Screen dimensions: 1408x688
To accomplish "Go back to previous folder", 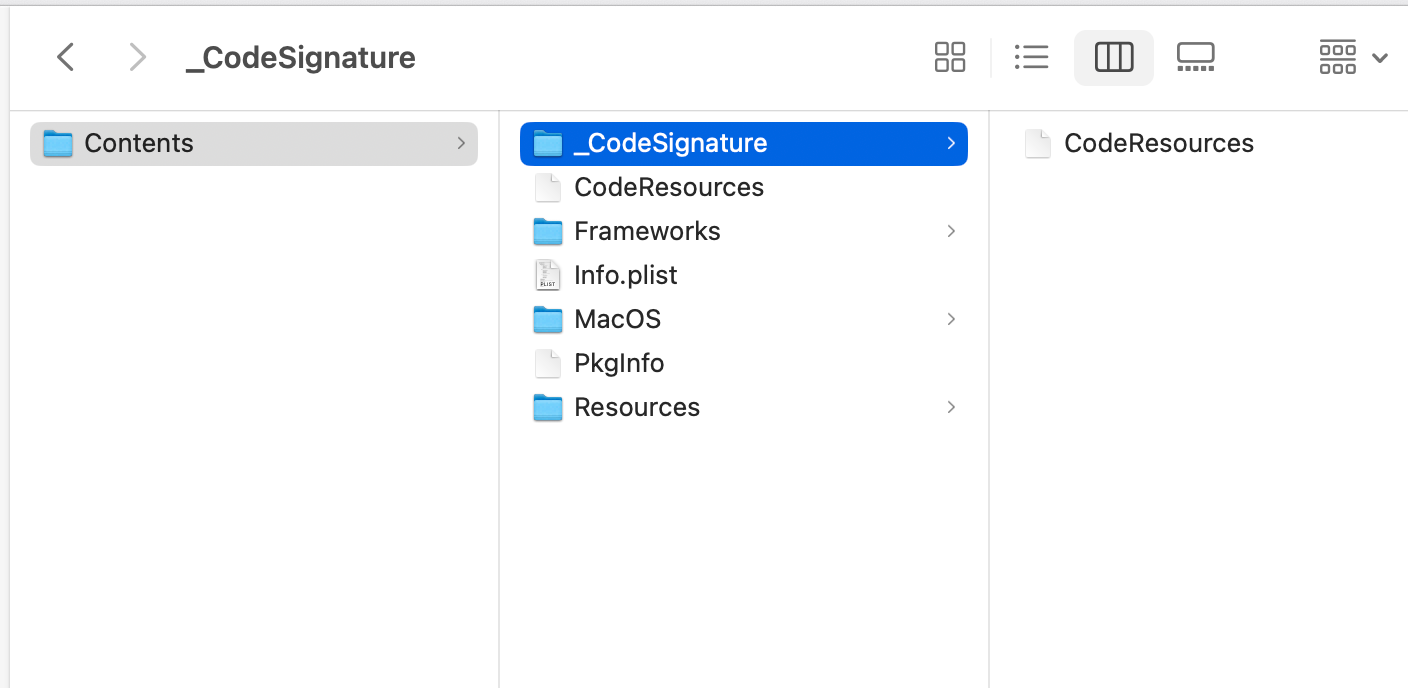I will 66,57.
